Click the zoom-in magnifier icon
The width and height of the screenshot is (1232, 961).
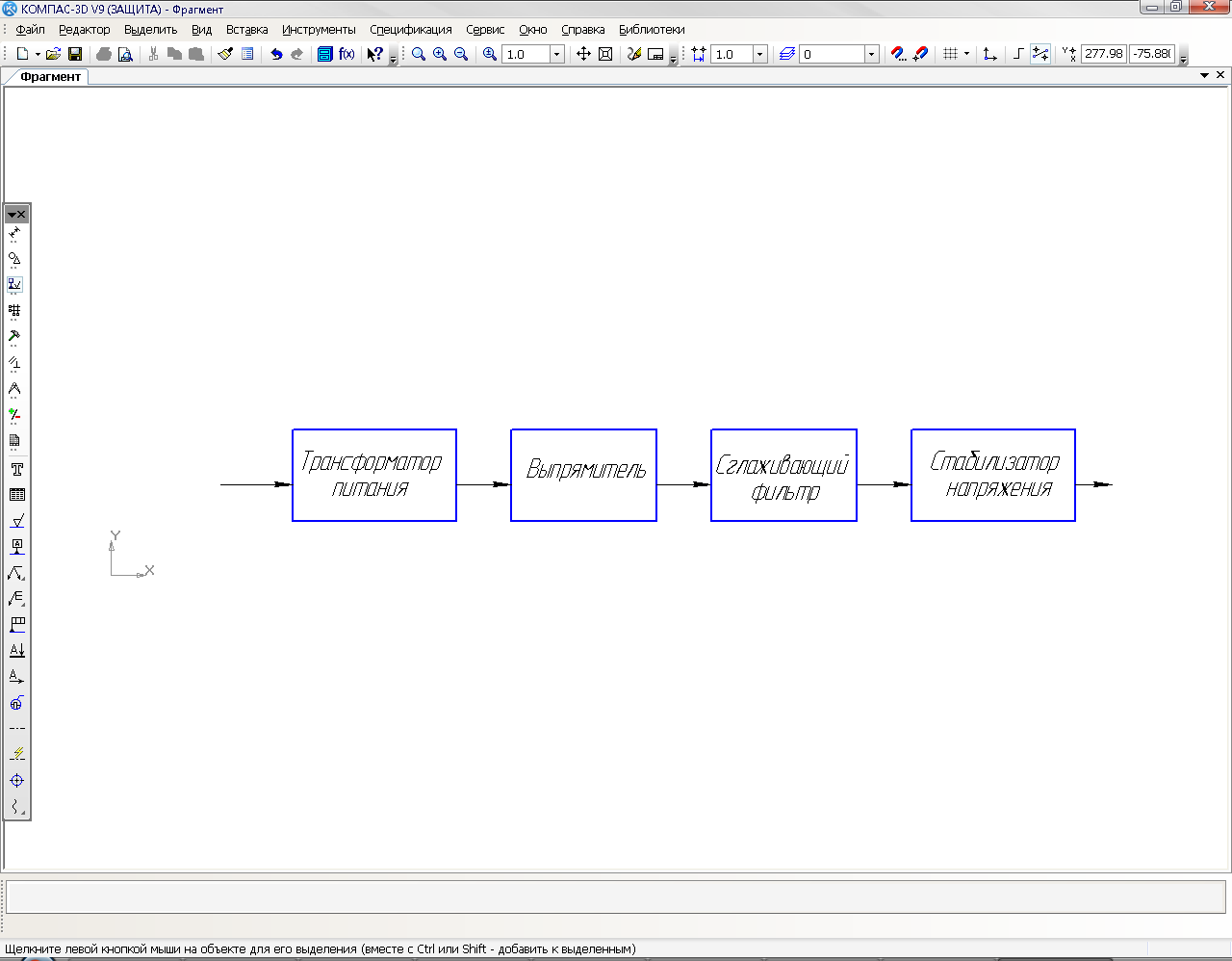coord(440,54)
